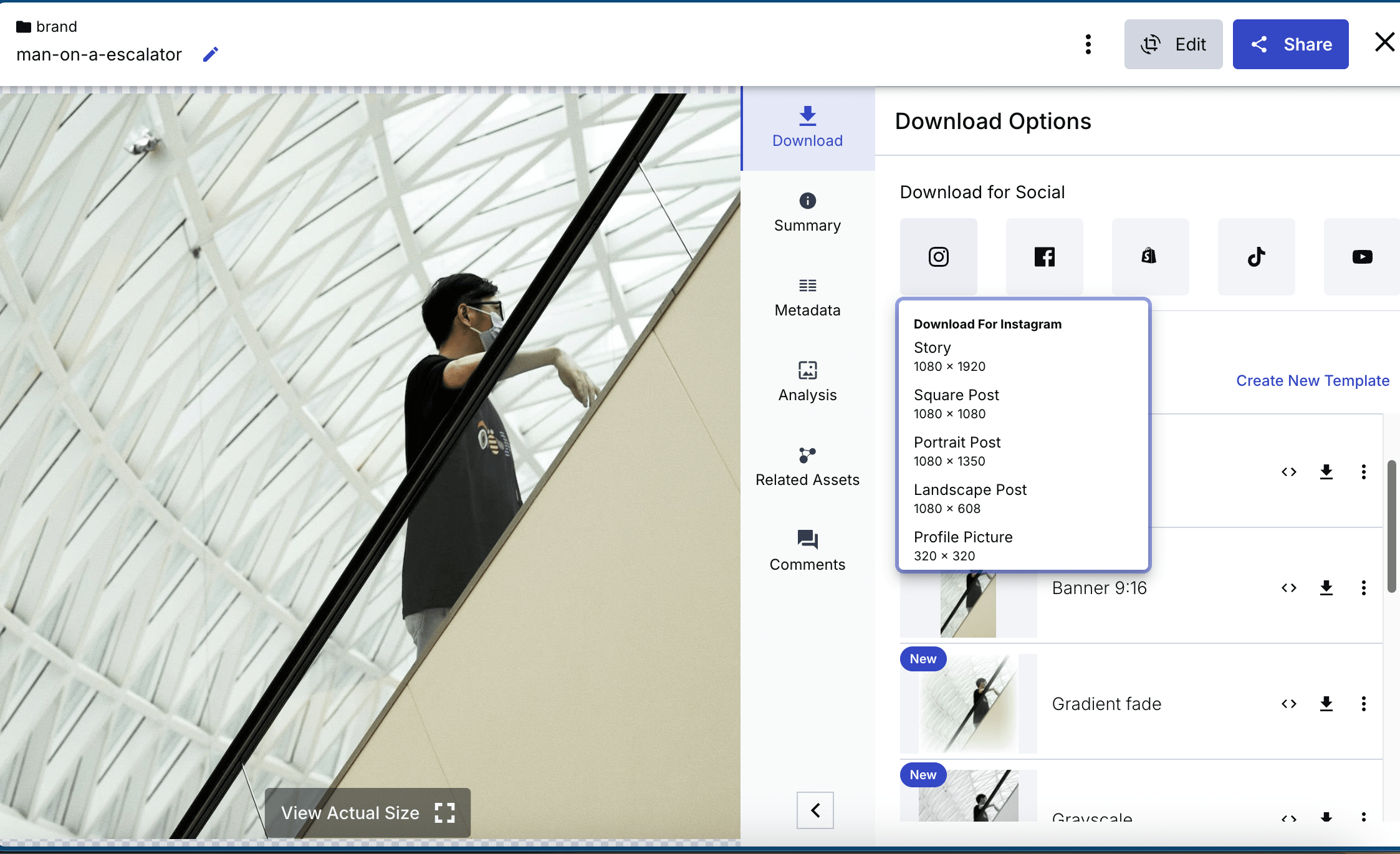Open asset more options menu in header
The height and width of the screenshot is (854, 1400).
[x=1088, y=44]
